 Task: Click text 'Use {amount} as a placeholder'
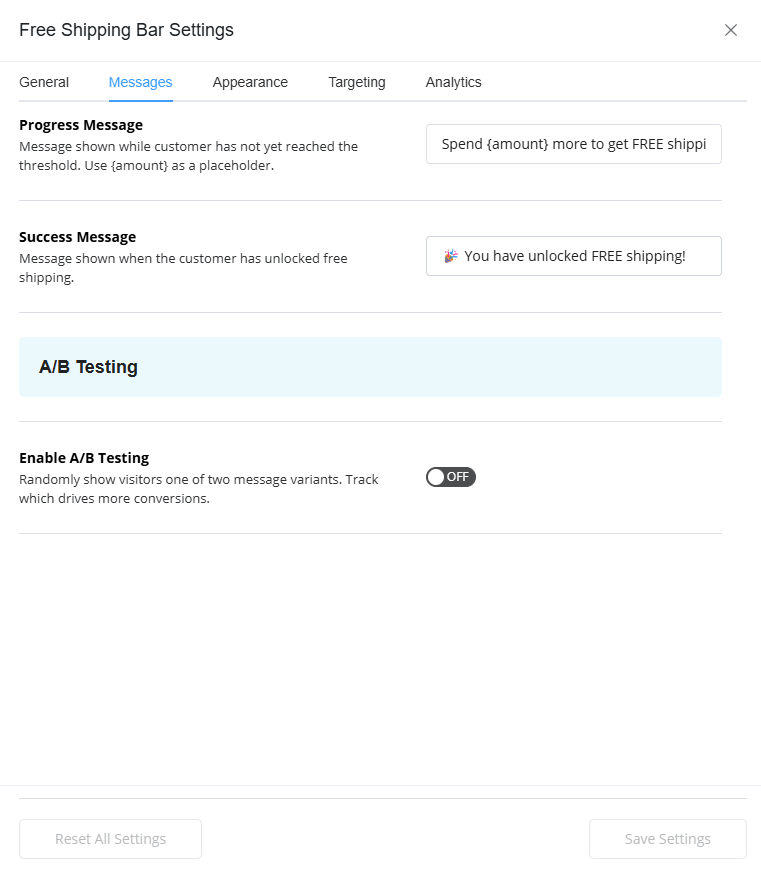(x=179, y=166)
